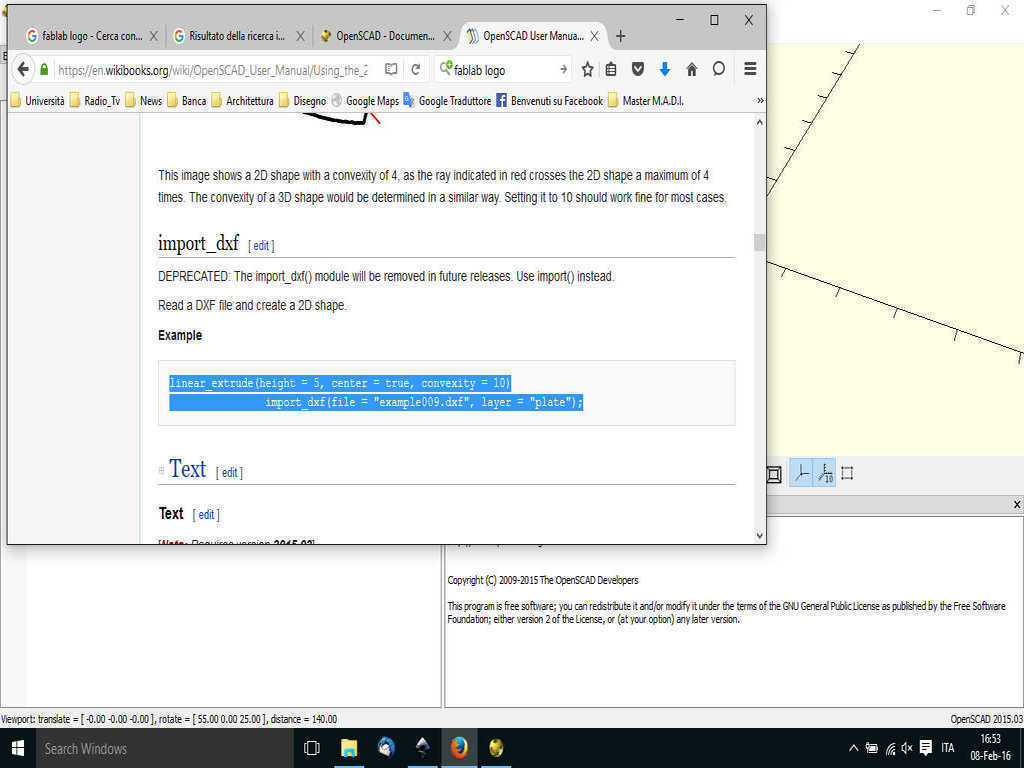Image resolution: width=1024 pixels, height=768 pixels.
Task: Click the search engine icon in the search box
Action: click(446, 68)
